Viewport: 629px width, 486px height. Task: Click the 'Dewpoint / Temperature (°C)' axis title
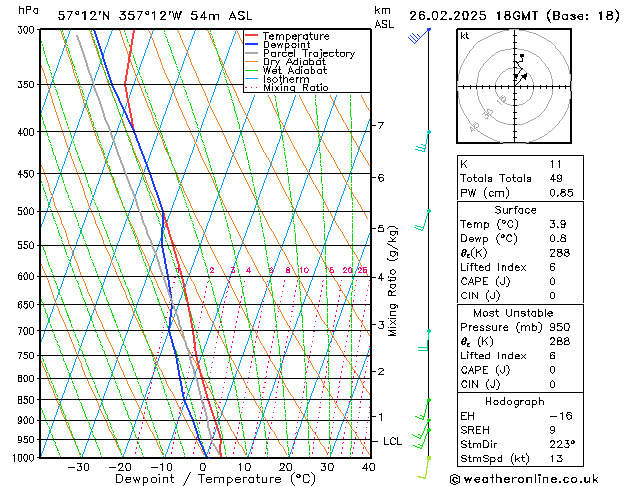point(215,479)
